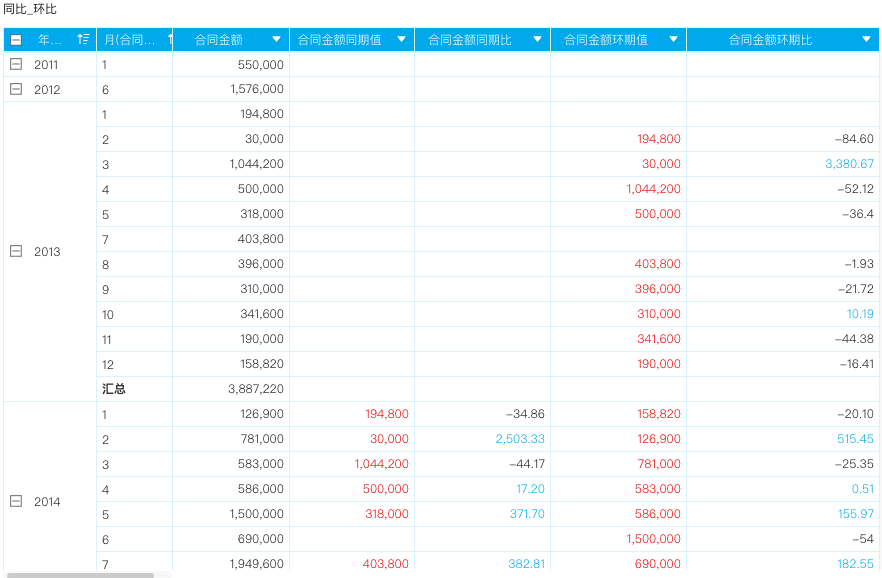
Task: Open 合同金额同期比 column dropdown arrow
Action: 537,39
